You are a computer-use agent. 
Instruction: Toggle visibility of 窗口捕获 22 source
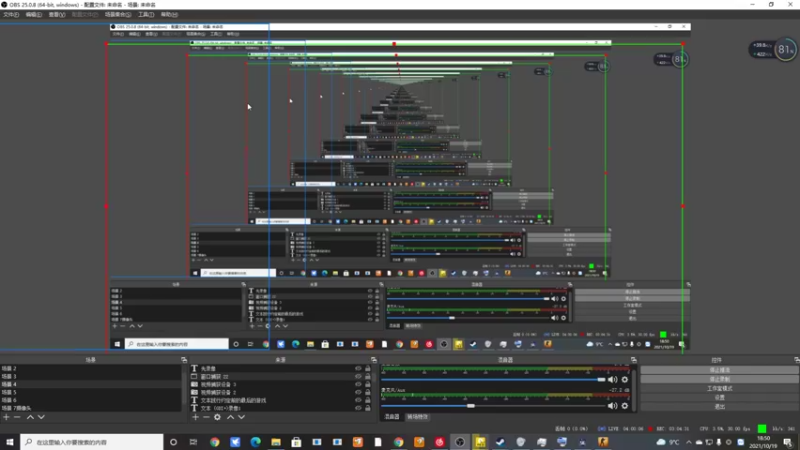point(358,377)
